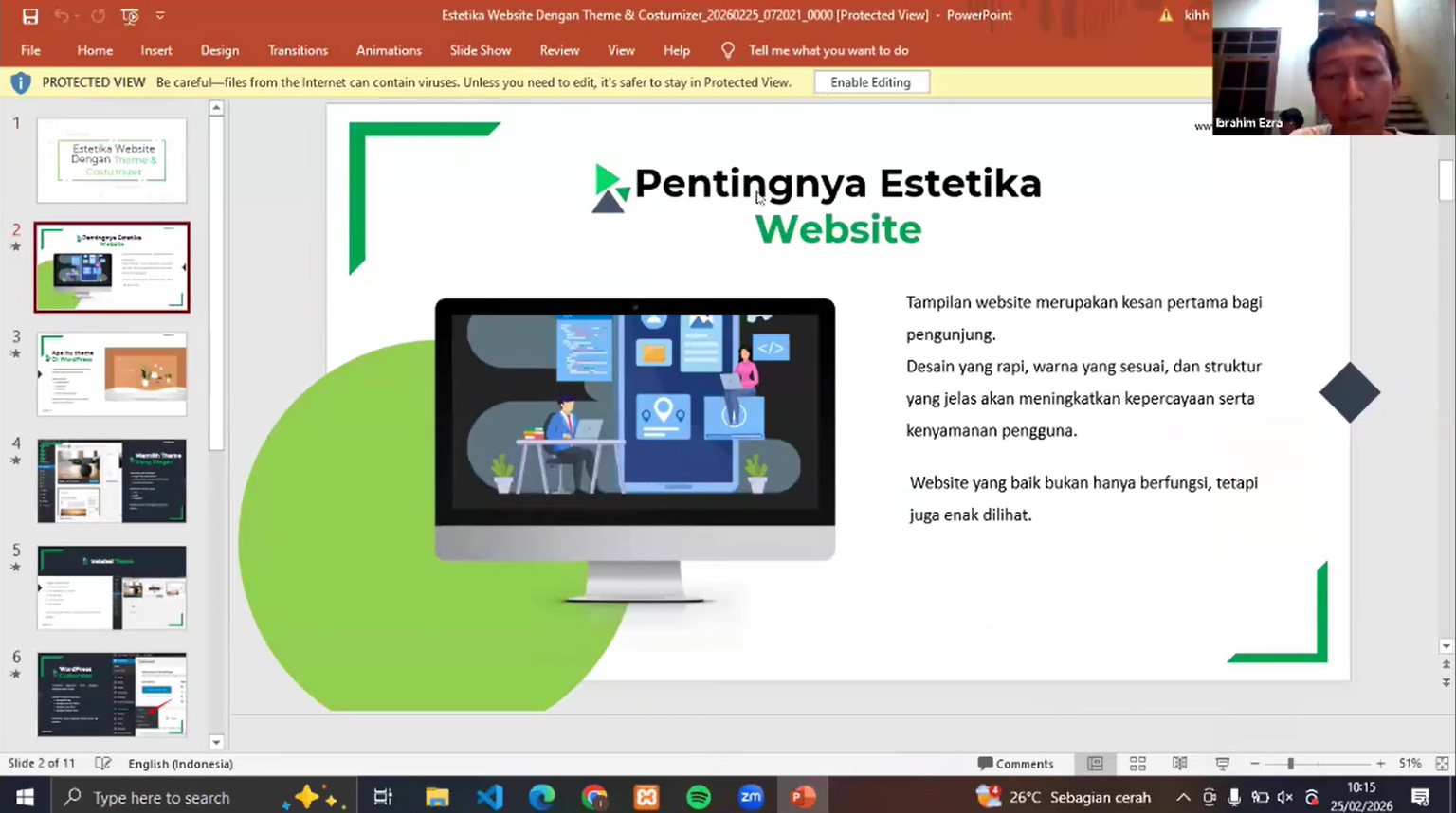Open the spell check status icon
Viewport: 1456px width, 813px height.
click(103, 764)
